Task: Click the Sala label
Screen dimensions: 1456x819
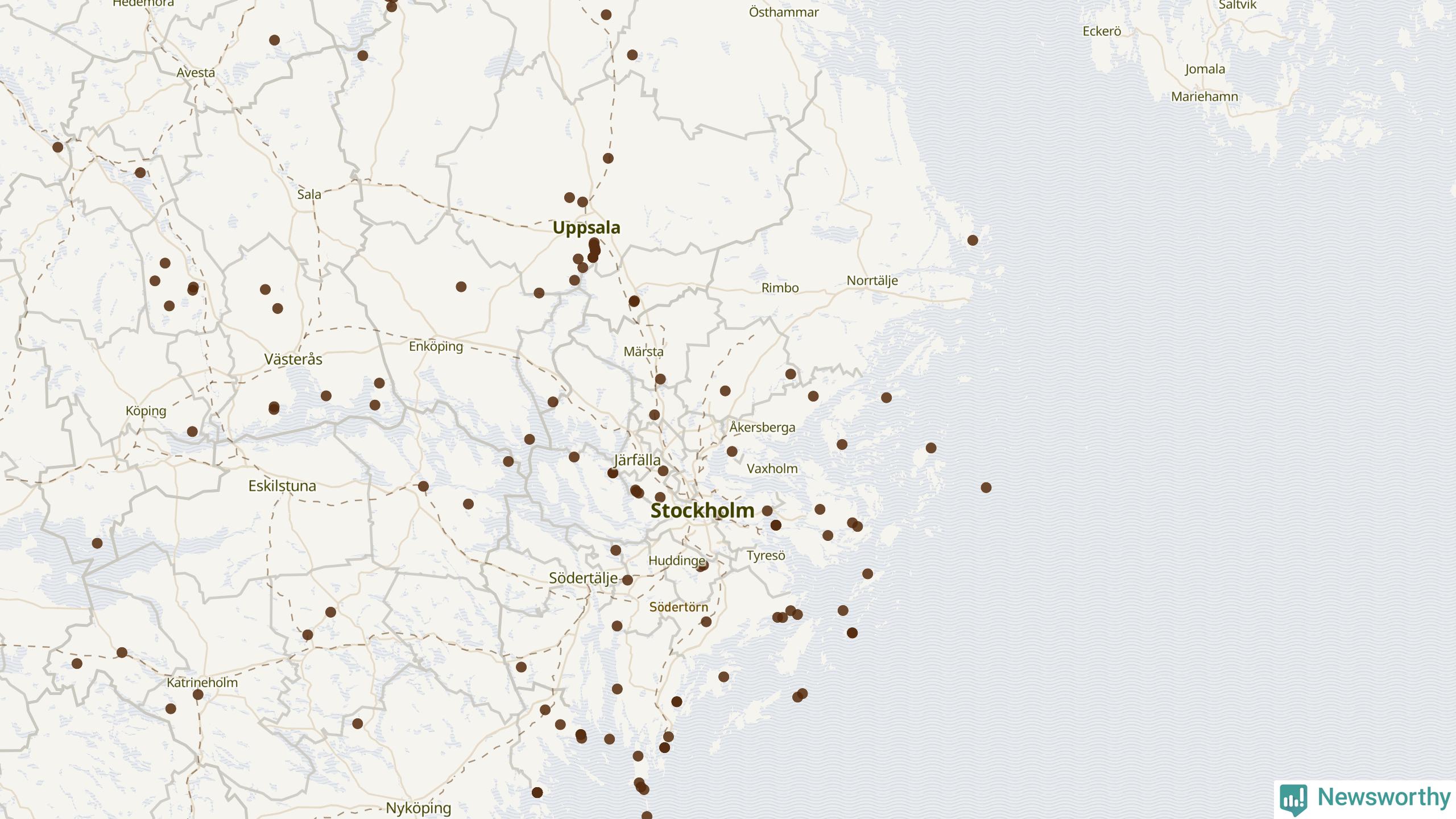Action: [309, 195]
